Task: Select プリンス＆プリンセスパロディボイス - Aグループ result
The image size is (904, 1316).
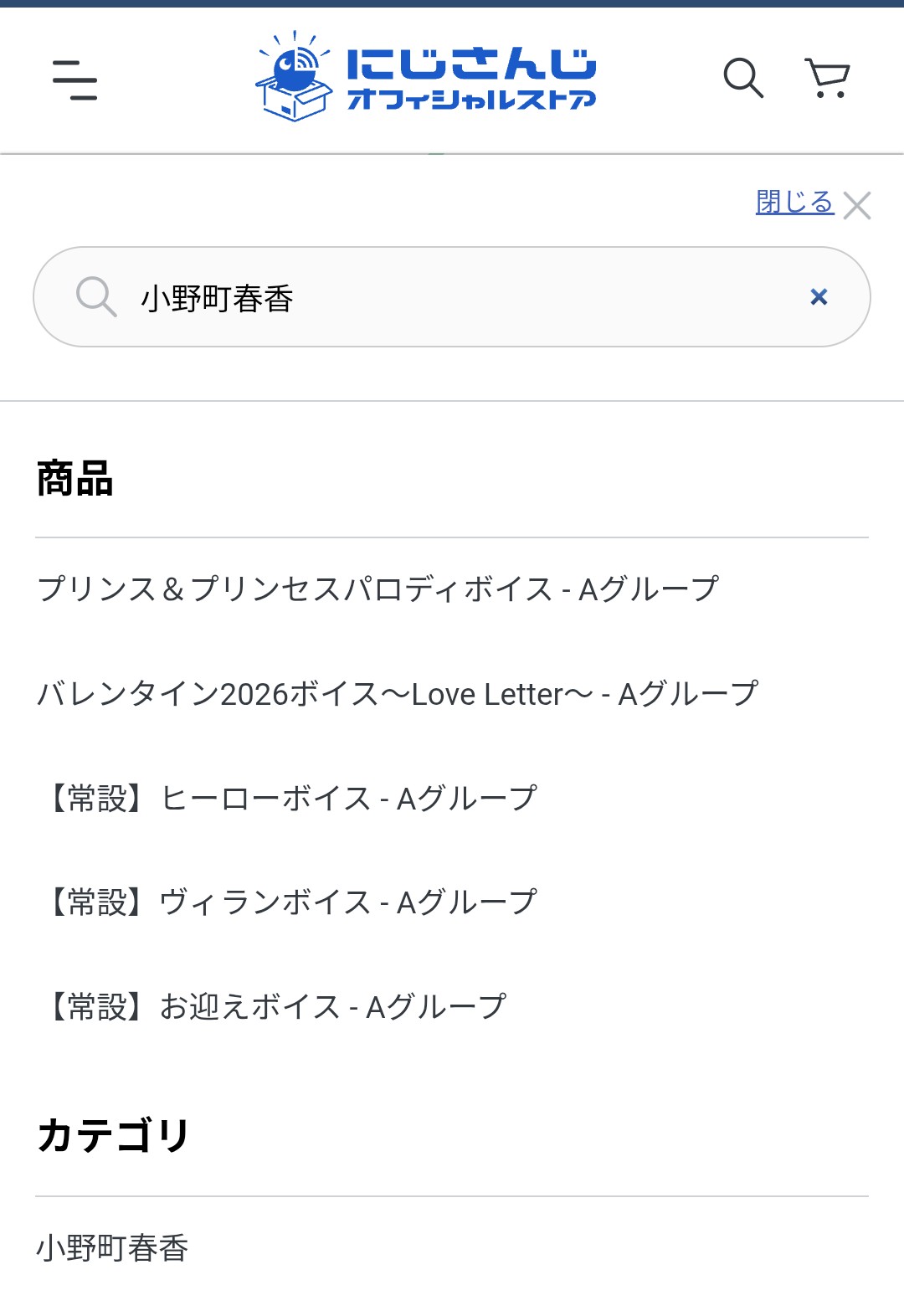Action: [x=378, y=589]
